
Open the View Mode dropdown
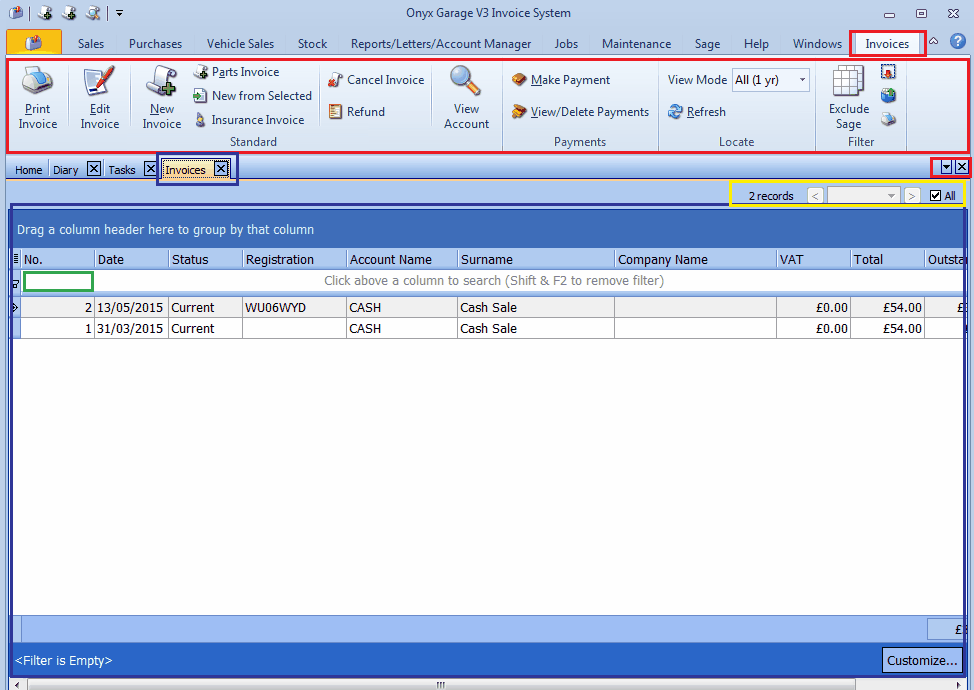802,79
